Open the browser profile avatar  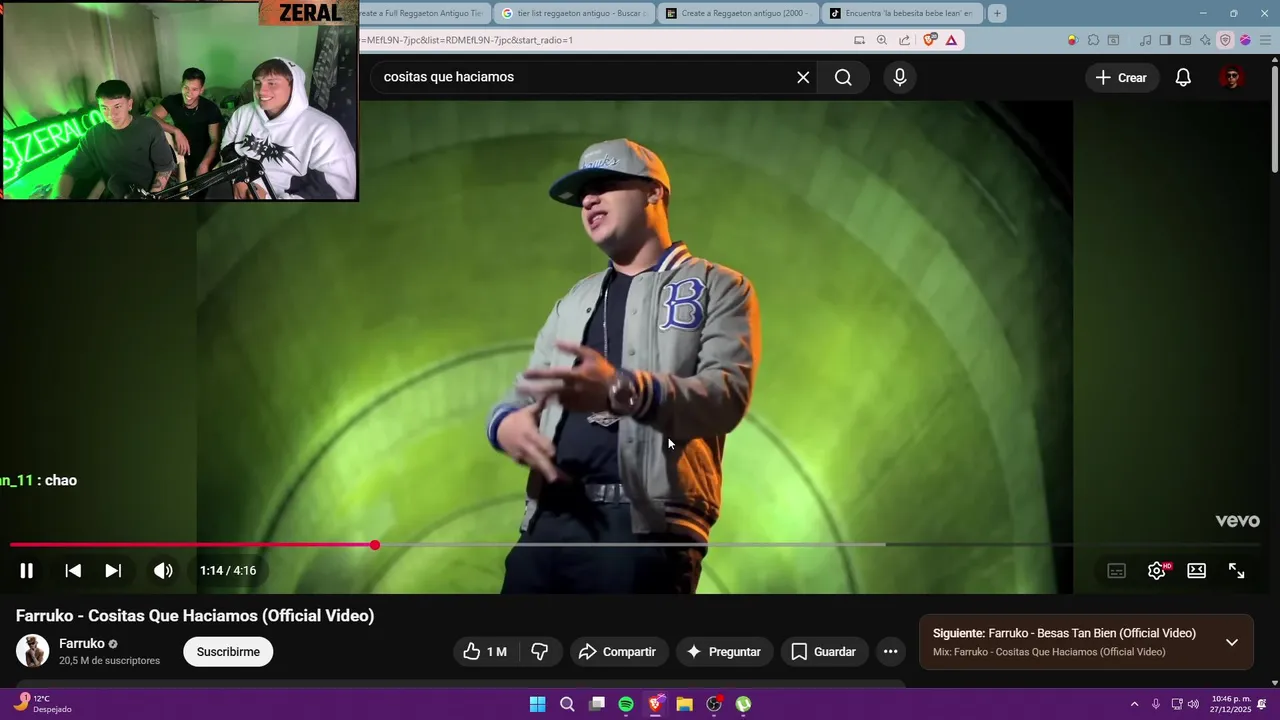(1245, 40)
